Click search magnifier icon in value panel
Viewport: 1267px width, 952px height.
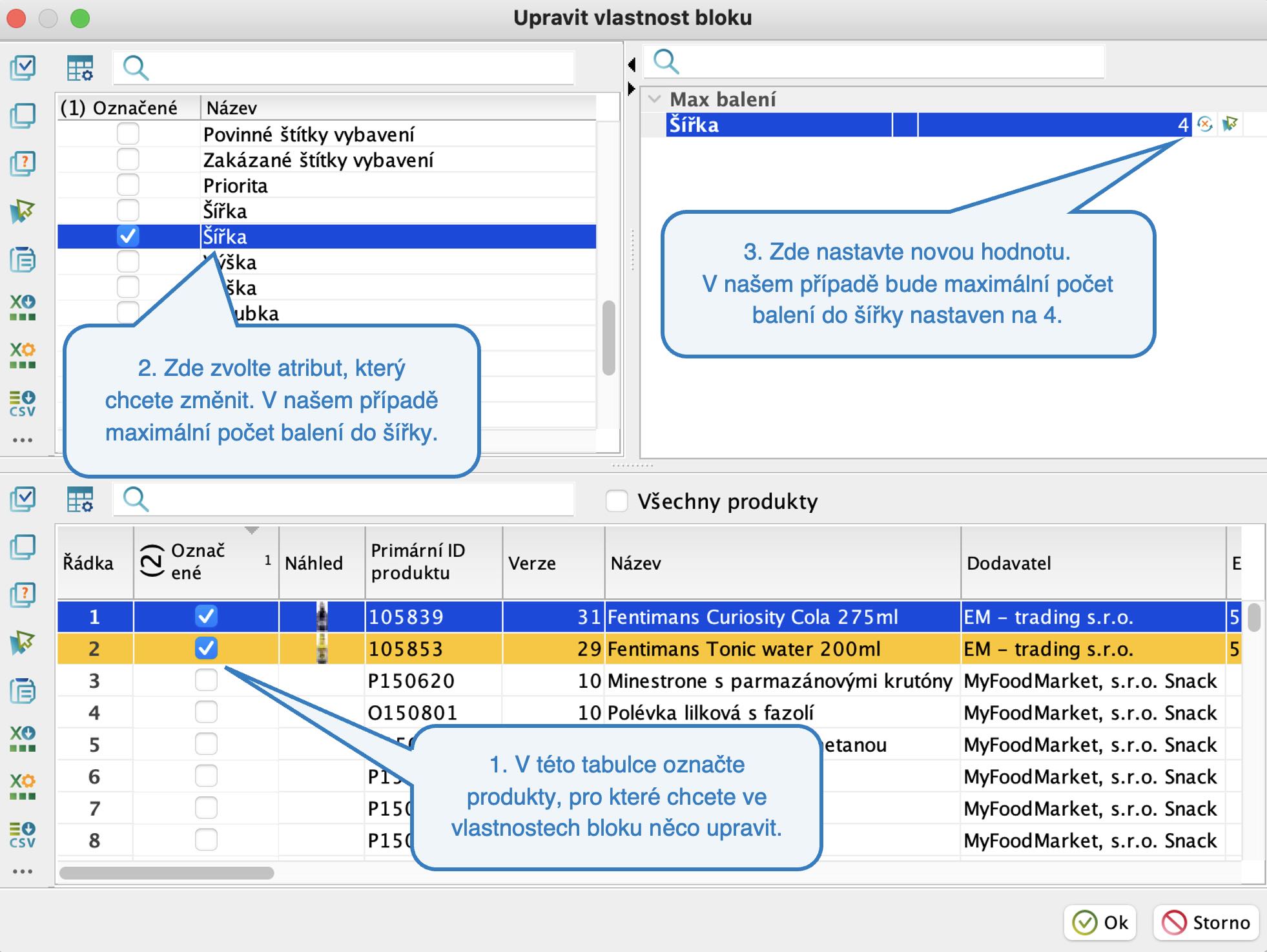point(666,61)
